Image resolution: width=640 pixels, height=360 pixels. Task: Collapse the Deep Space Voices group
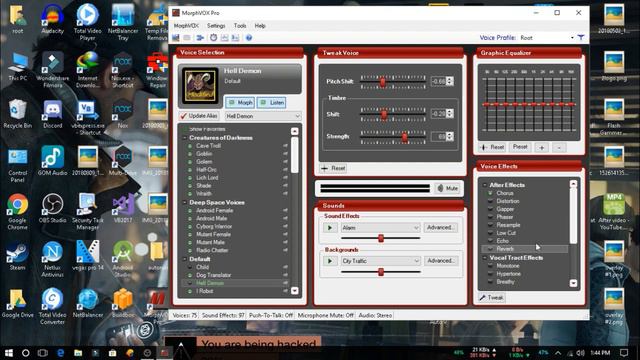tap(184, 202)
